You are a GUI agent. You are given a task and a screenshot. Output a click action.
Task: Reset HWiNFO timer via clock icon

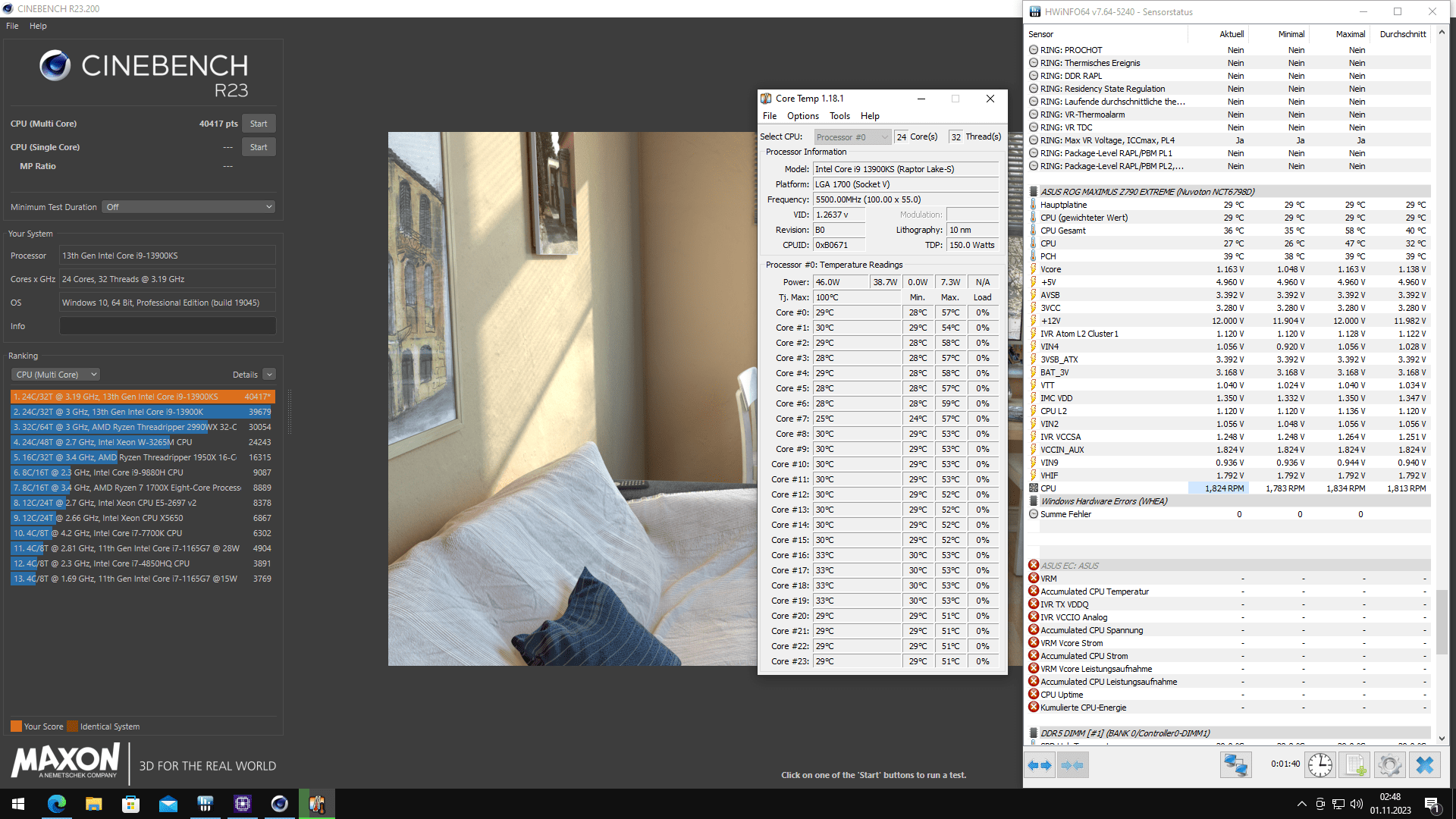pyautogui.click(x=1319, y=765)
